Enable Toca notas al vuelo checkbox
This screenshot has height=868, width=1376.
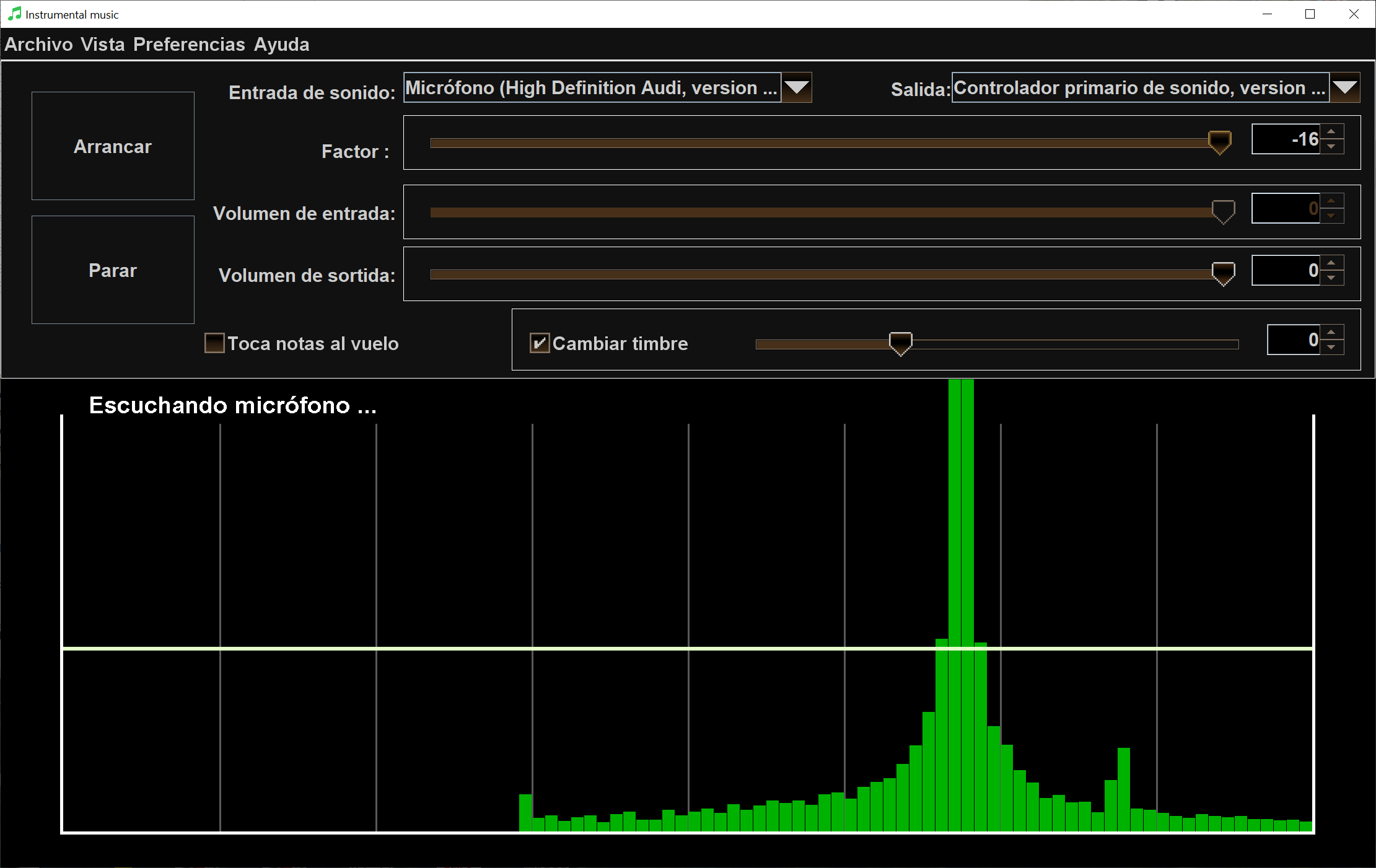(x=214, y=343)
